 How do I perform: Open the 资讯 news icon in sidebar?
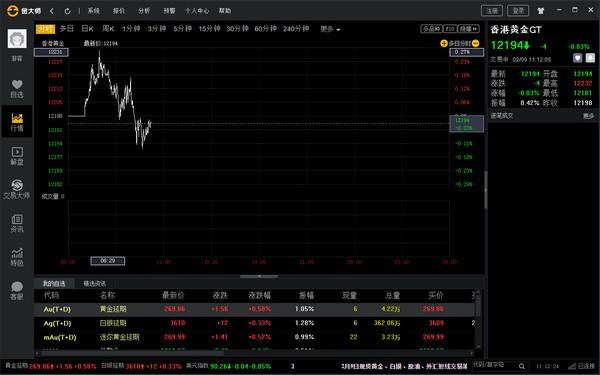(17, 223)
